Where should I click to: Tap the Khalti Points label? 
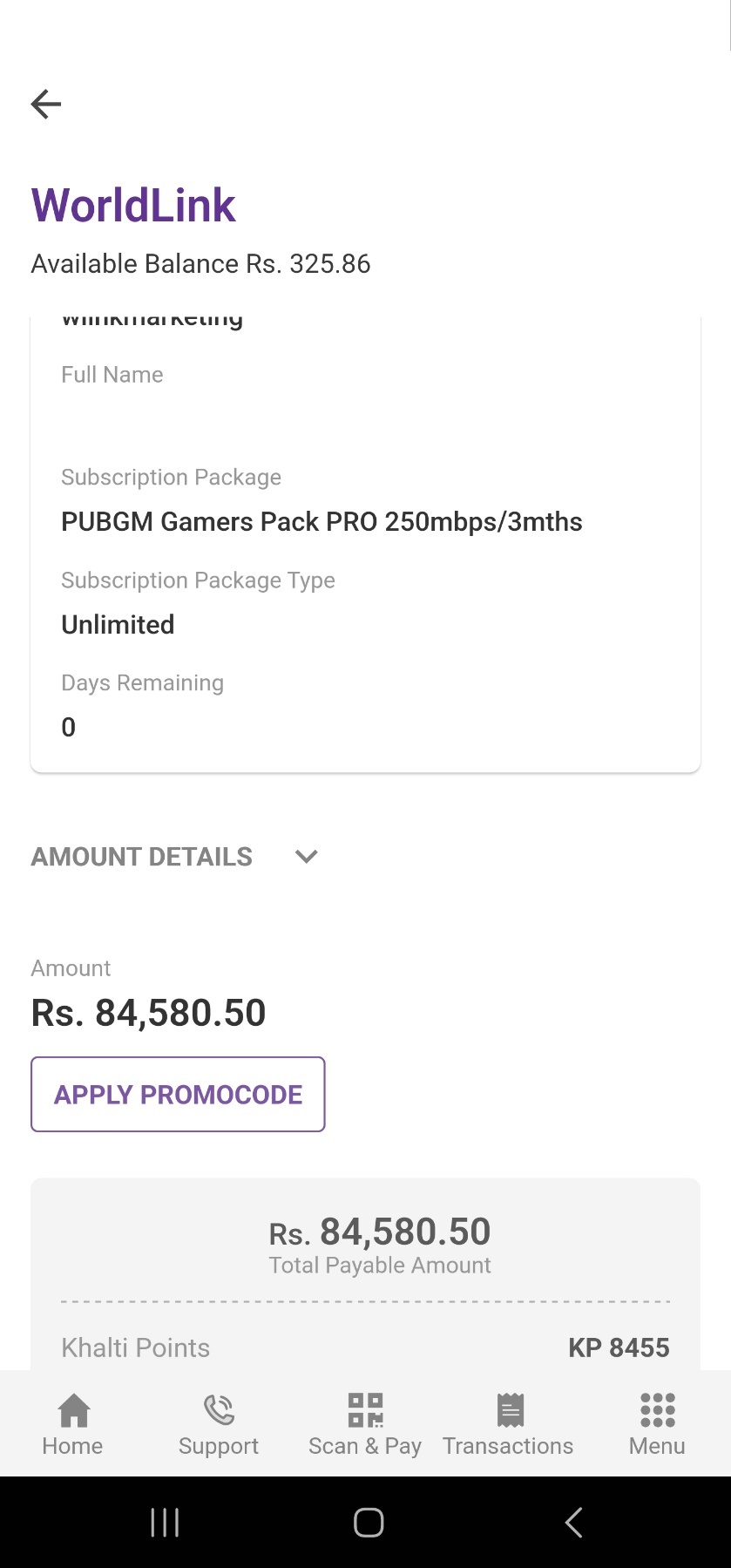pos(135,1348)
